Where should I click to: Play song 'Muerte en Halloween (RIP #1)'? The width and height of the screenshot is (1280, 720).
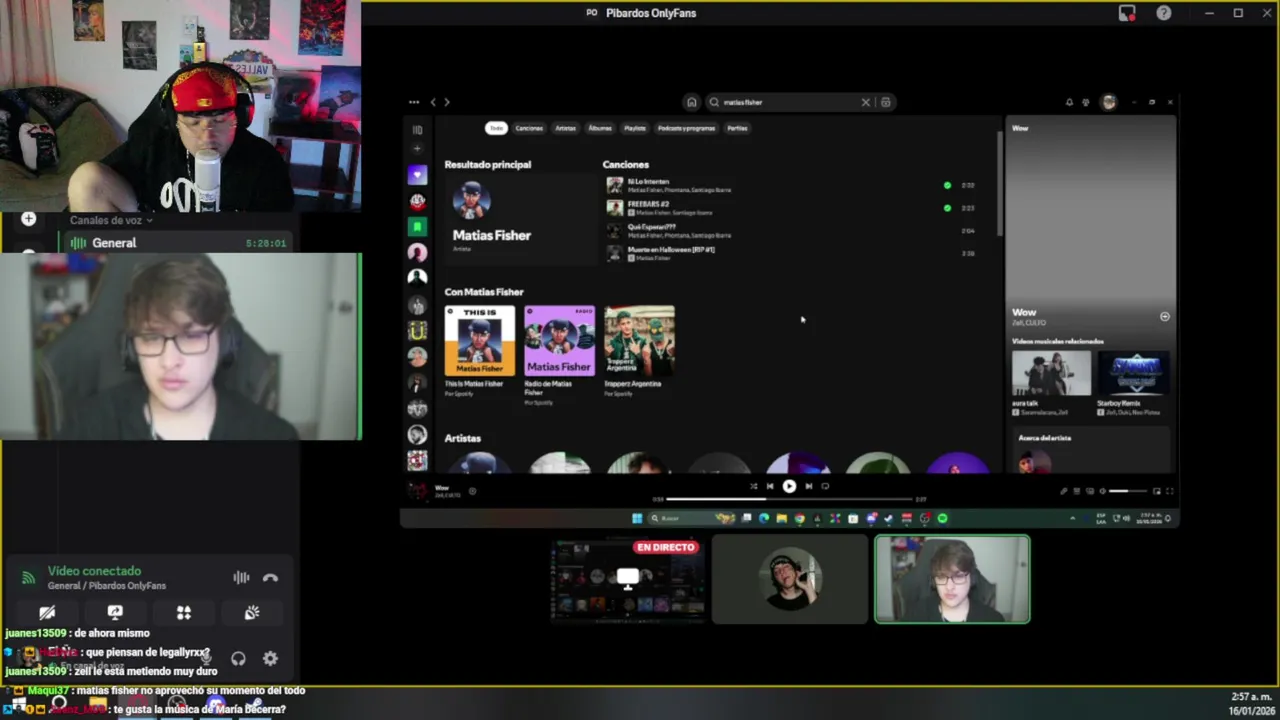[614, 254]
